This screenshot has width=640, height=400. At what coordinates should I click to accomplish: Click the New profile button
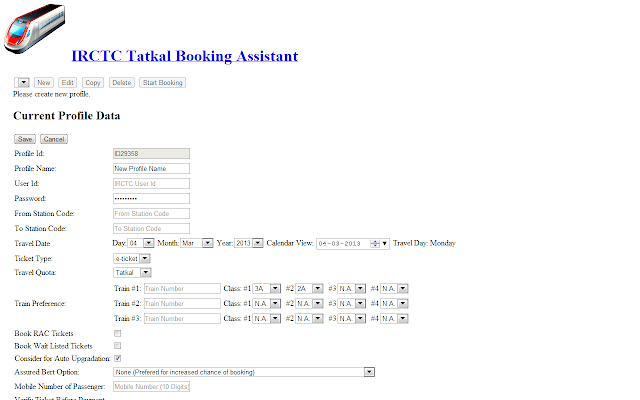click(x=44, y=82)
